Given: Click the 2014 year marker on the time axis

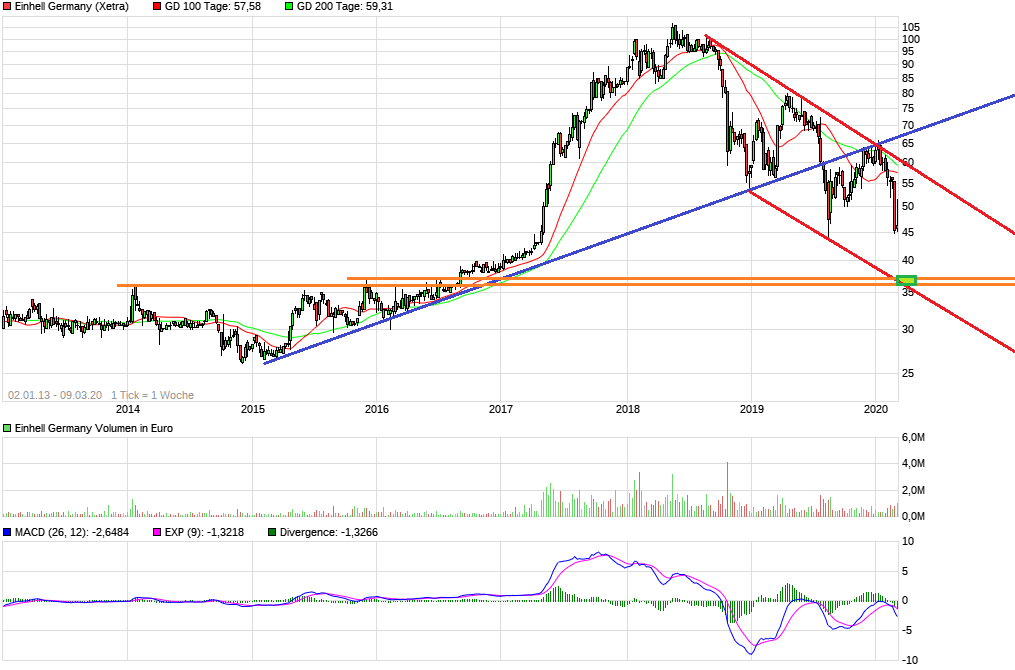Looking at the screenshot, I should click(x=127, y=409).
